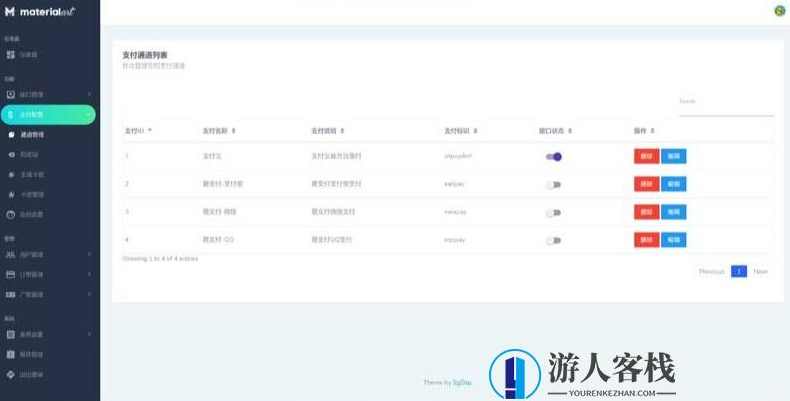
Task: Select the teal highlighted payment menu item
Action: [x=48, y=115]
